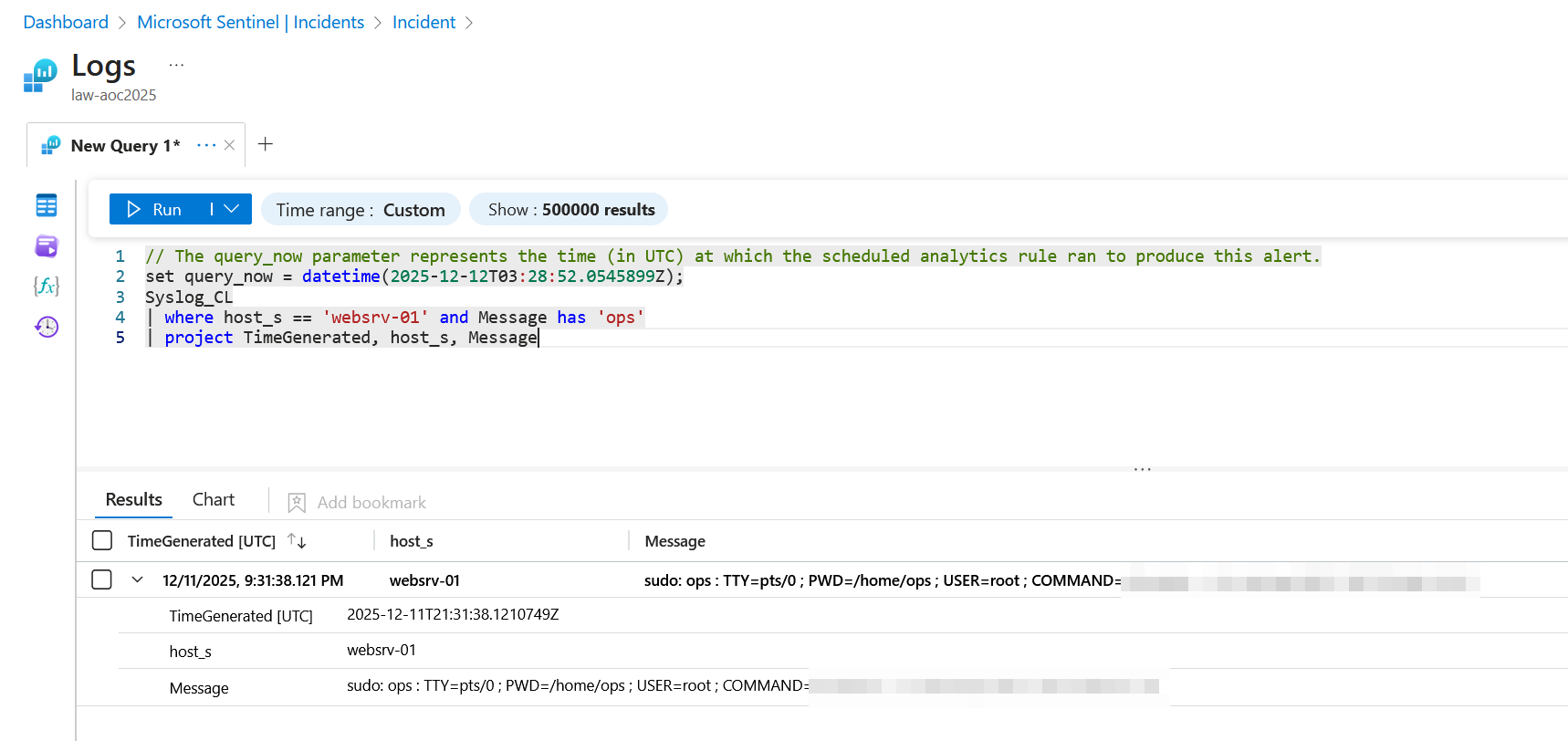This screenshot has height=741, width=1568.
Task: Click the host_s detail field label
Action: (x=190, y=652)
